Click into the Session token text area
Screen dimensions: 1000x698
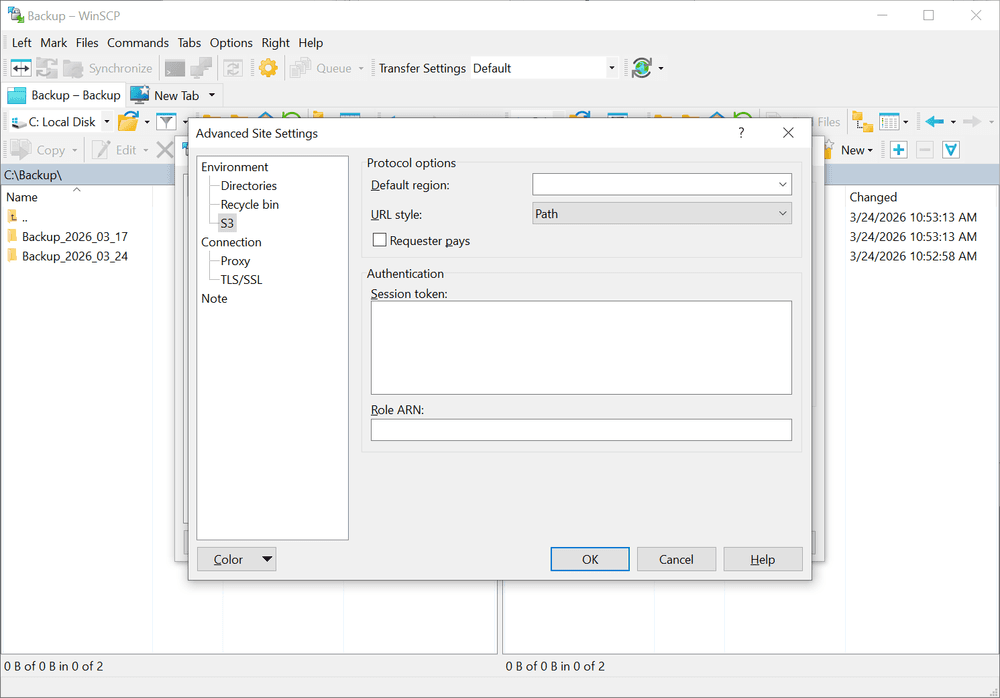[581, 348]
